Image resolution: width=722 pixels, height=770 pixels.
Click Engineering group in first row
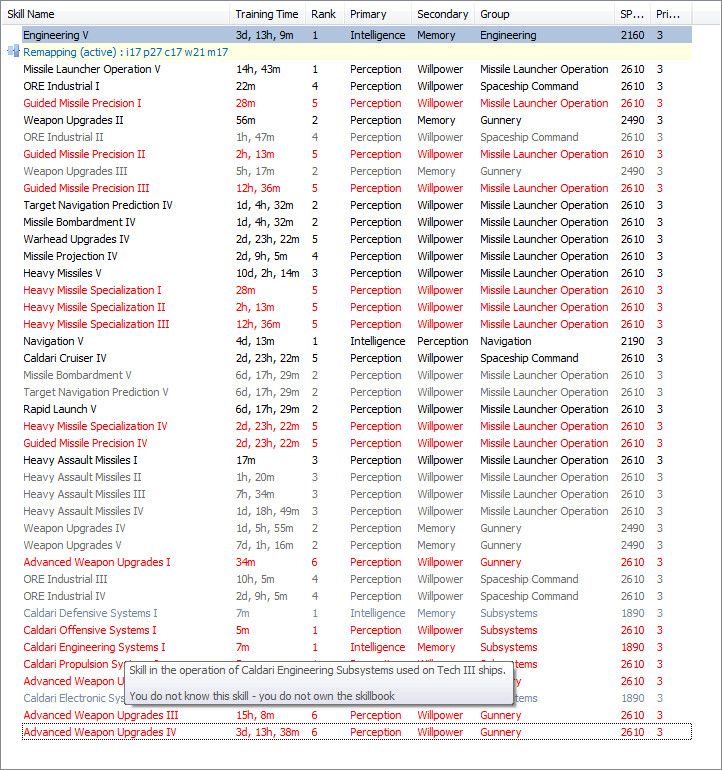coord(508,35)
